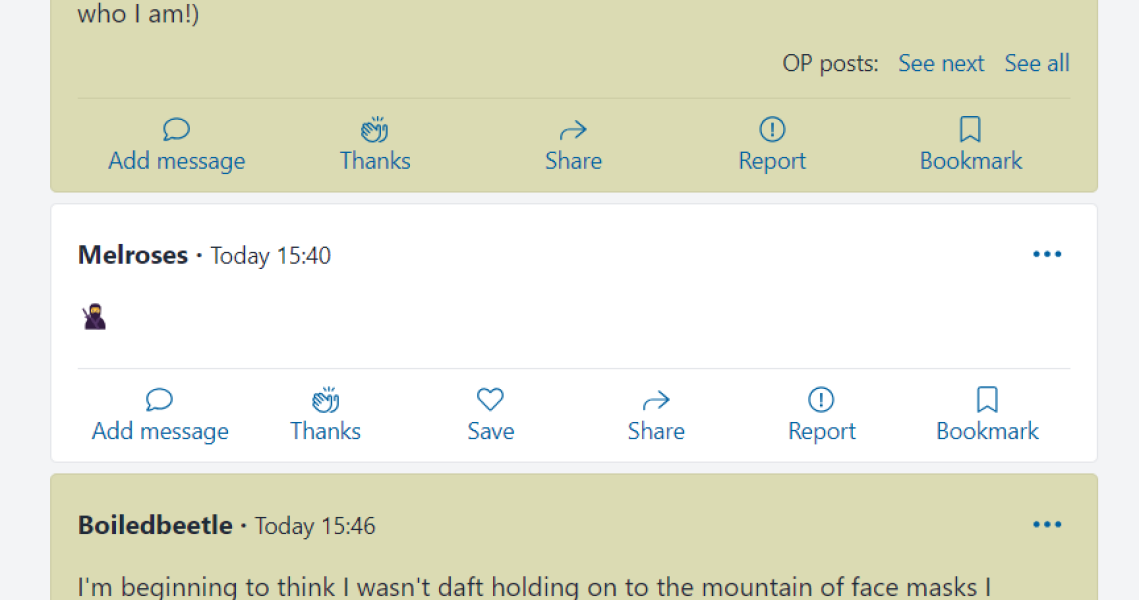Click the Bookmark icon on the top post

click(970, 128)
